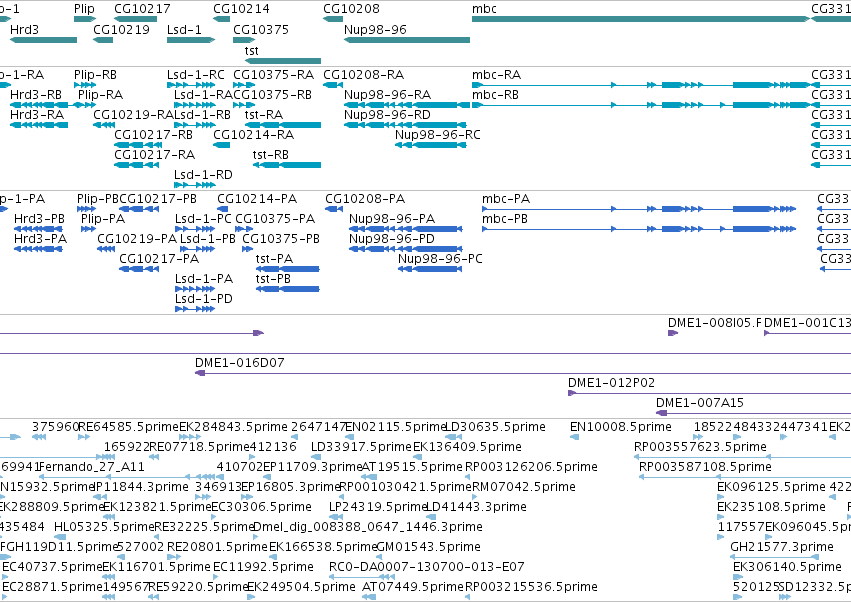The image size is (851, 602).
Task: Click the DME1-012P02 clone label
Action: pos(611,383)
